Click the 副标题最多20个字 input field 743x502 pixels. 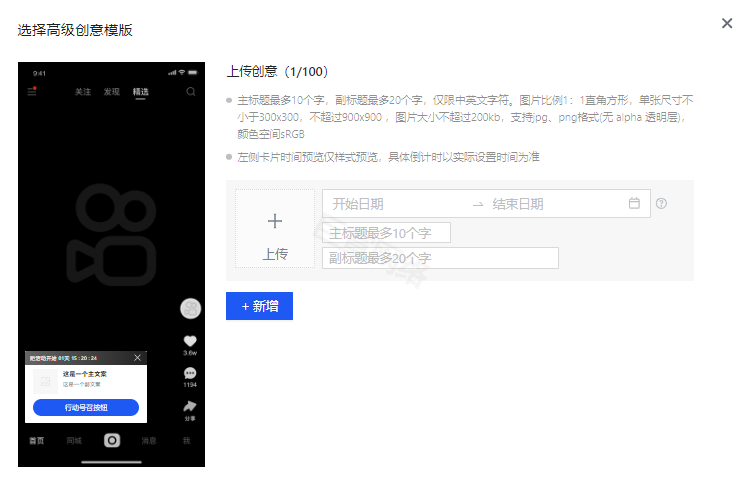click(440, 258)
